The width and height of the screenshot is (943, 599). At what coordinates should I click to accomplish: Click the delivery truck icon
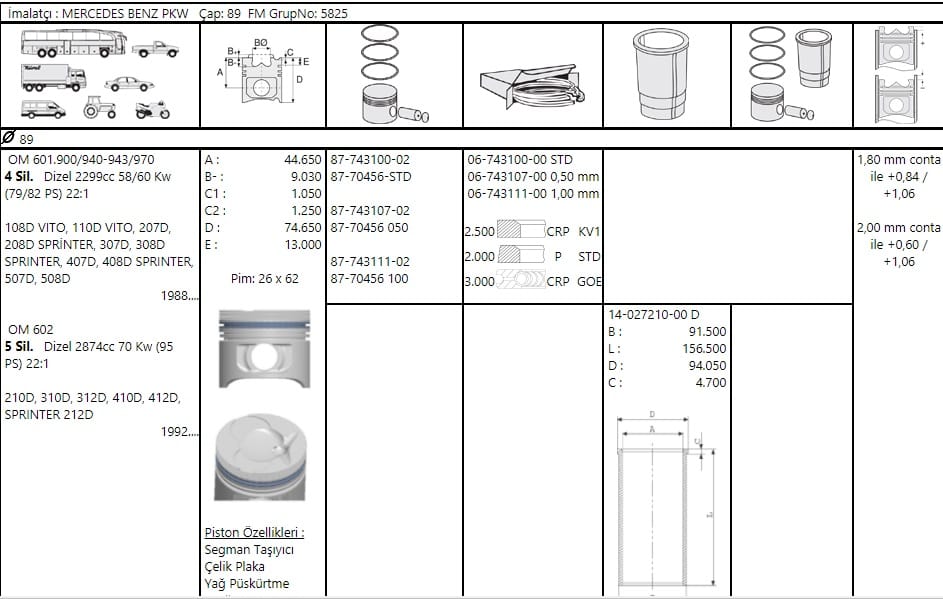(x=54, y=77)
